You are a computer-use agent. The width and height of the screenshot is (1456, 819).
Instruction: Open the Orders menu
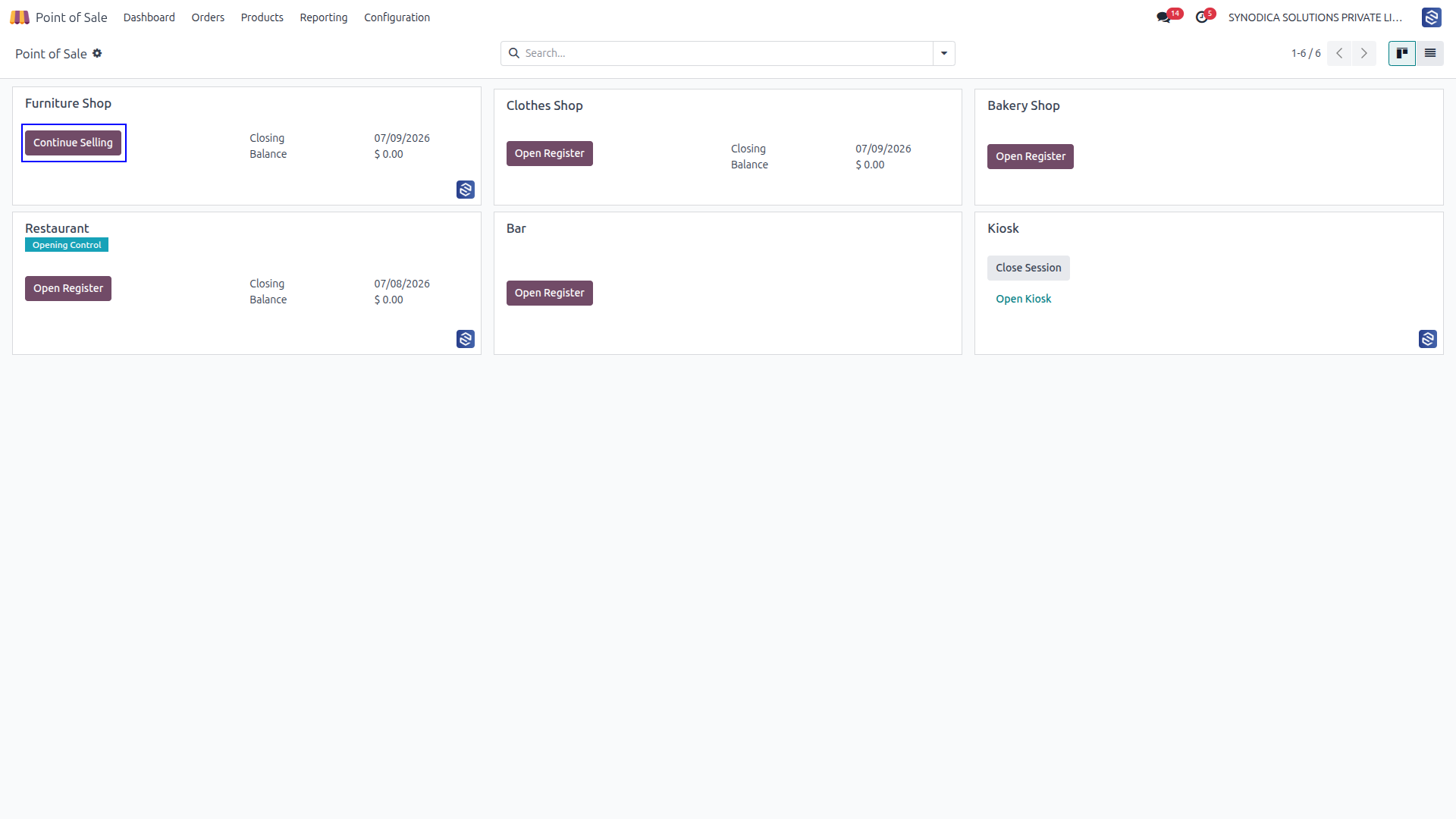click(208, 17)
